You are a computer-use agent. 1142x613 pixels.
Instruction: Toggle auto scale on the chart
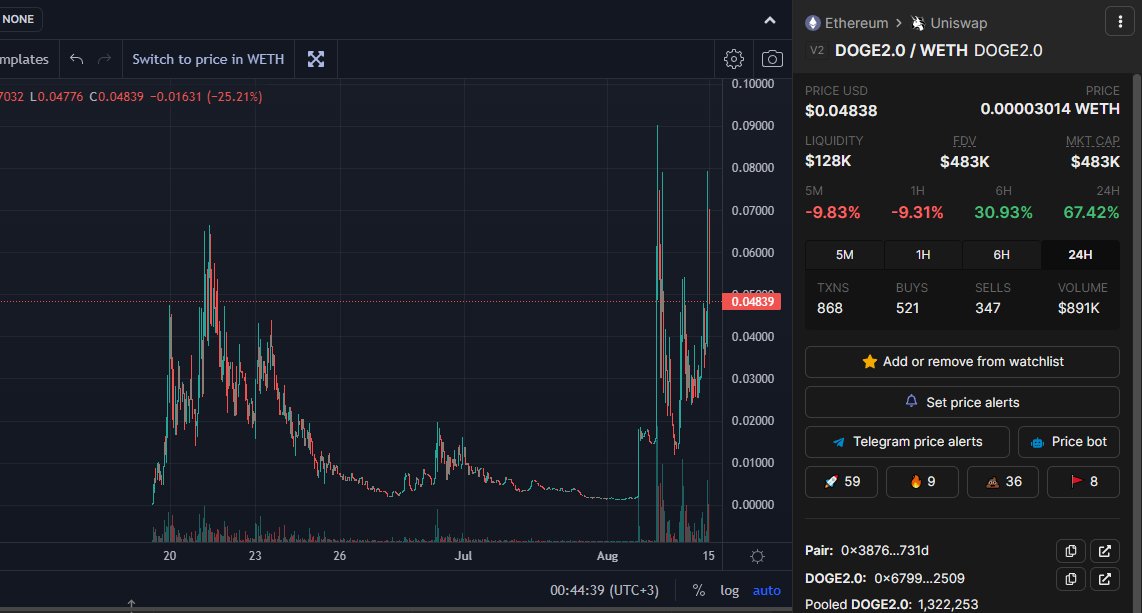coord(766,590)
